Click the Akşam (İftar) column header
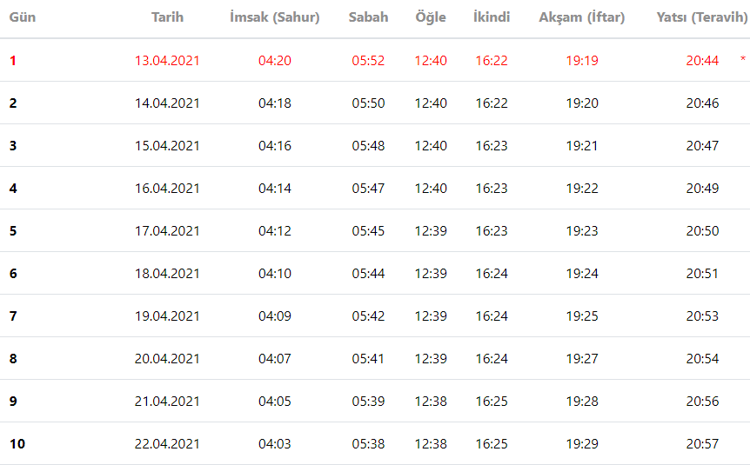 [581, 18]
